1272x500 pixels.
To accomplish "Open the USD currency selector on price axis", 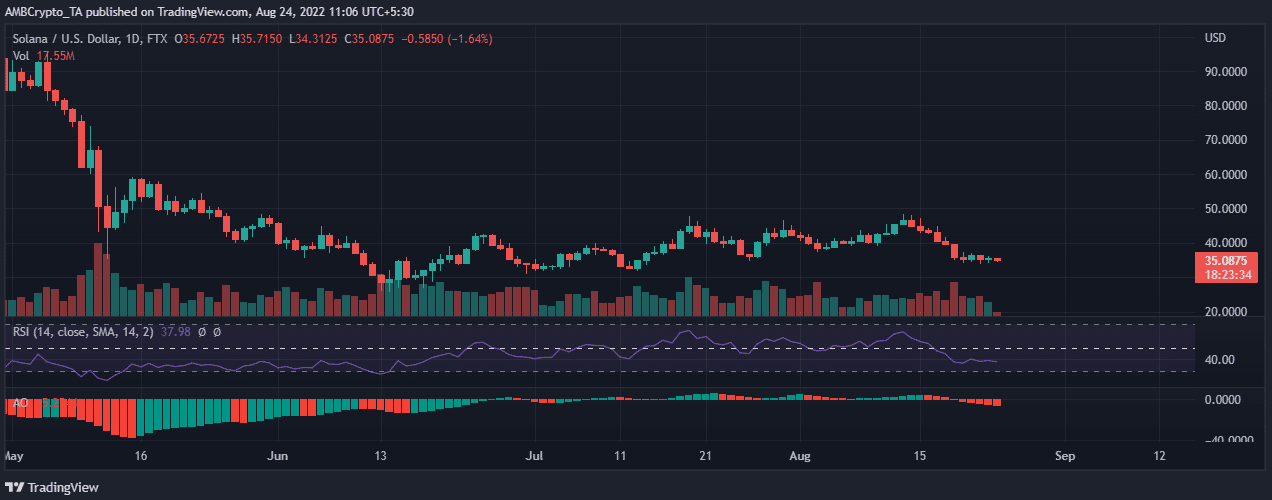I will [x=1215, y=39].
